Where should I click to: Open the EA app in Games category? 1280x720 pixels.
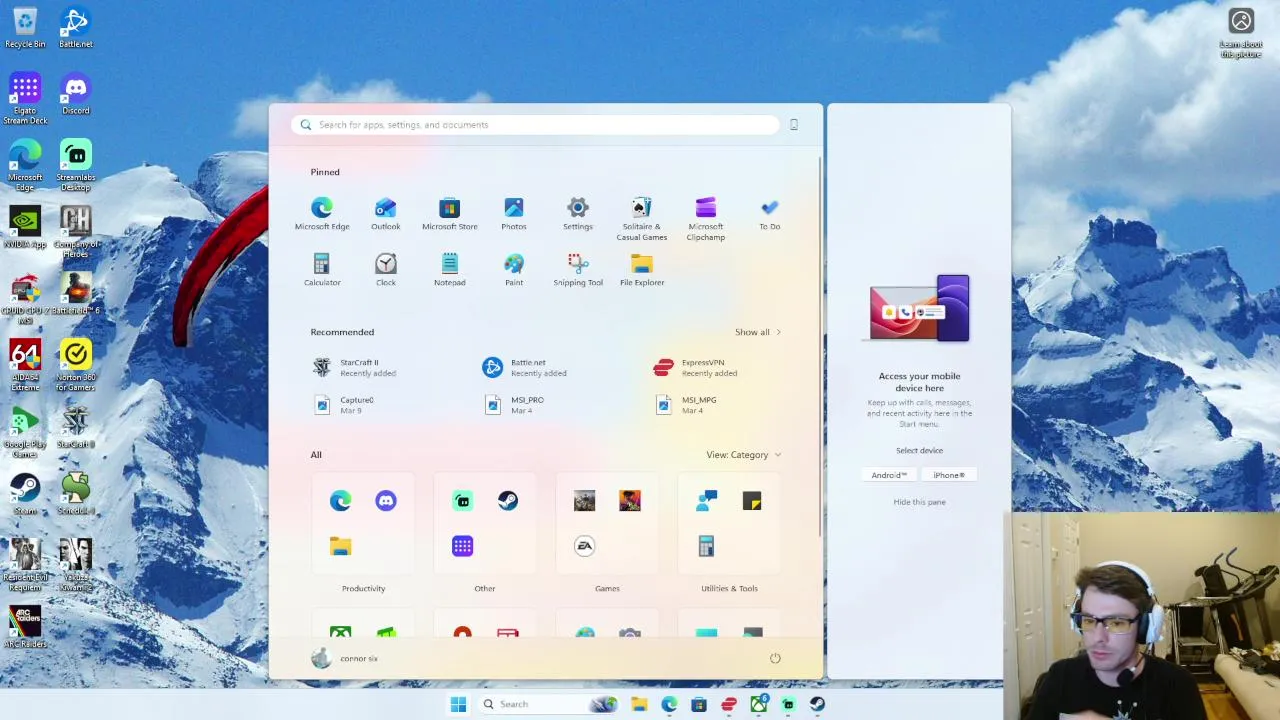(x=585, y=546)
